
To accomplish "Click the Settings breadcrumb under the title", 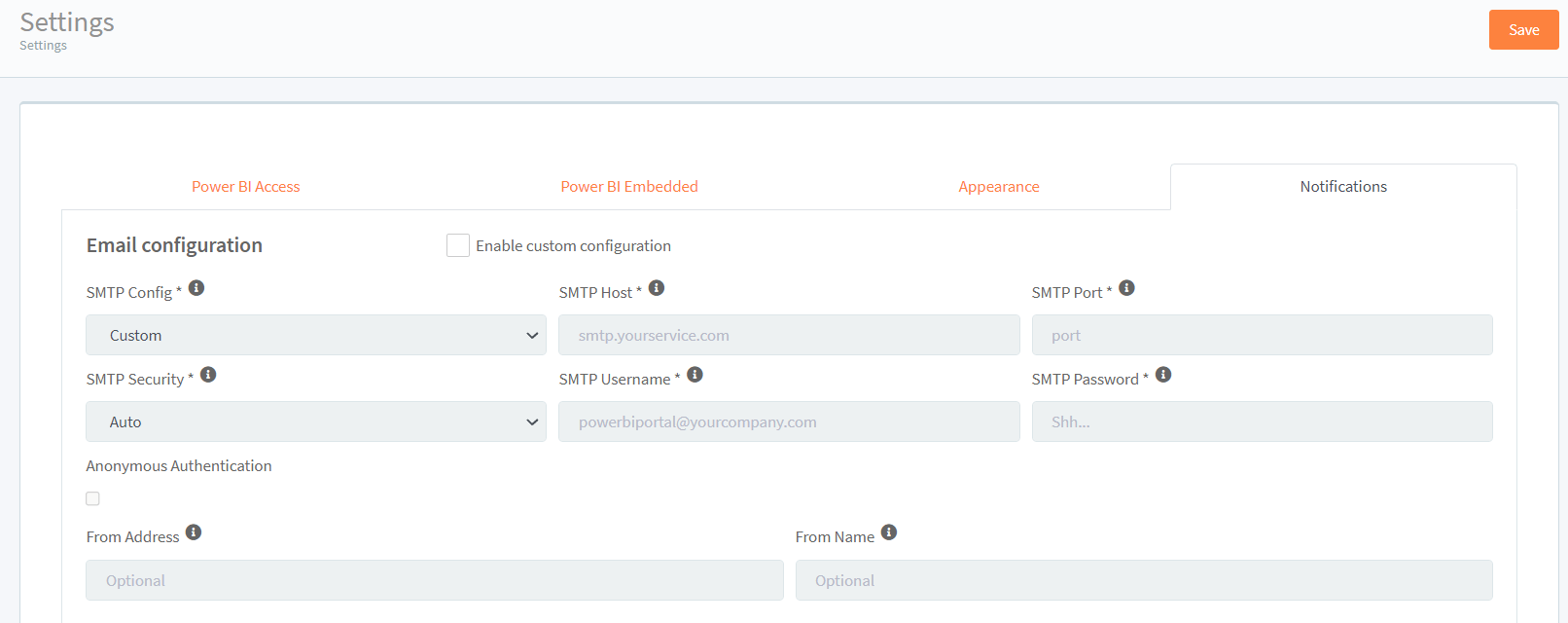I will 43,46.
